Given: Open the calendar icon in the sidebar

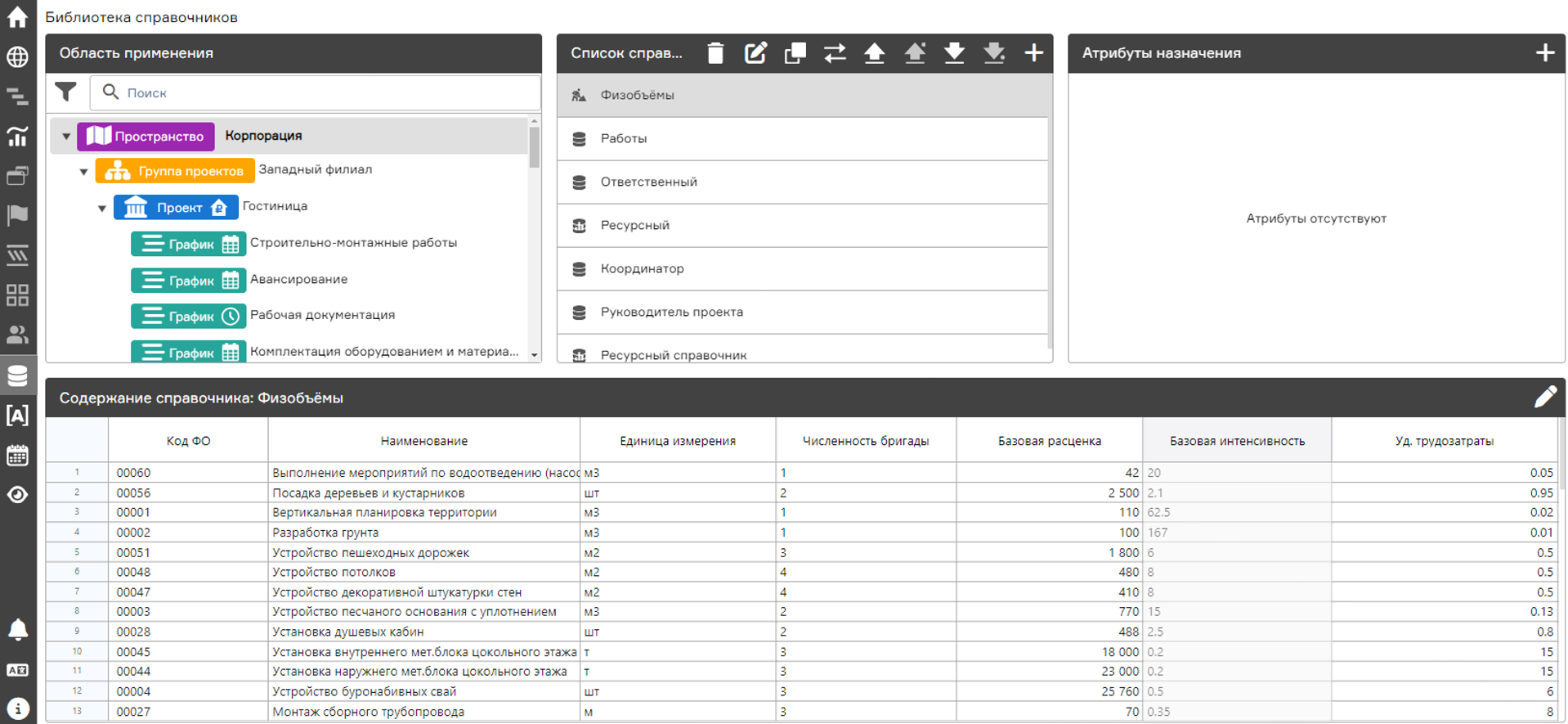Looking at the screenshot, I should (17, 455).
